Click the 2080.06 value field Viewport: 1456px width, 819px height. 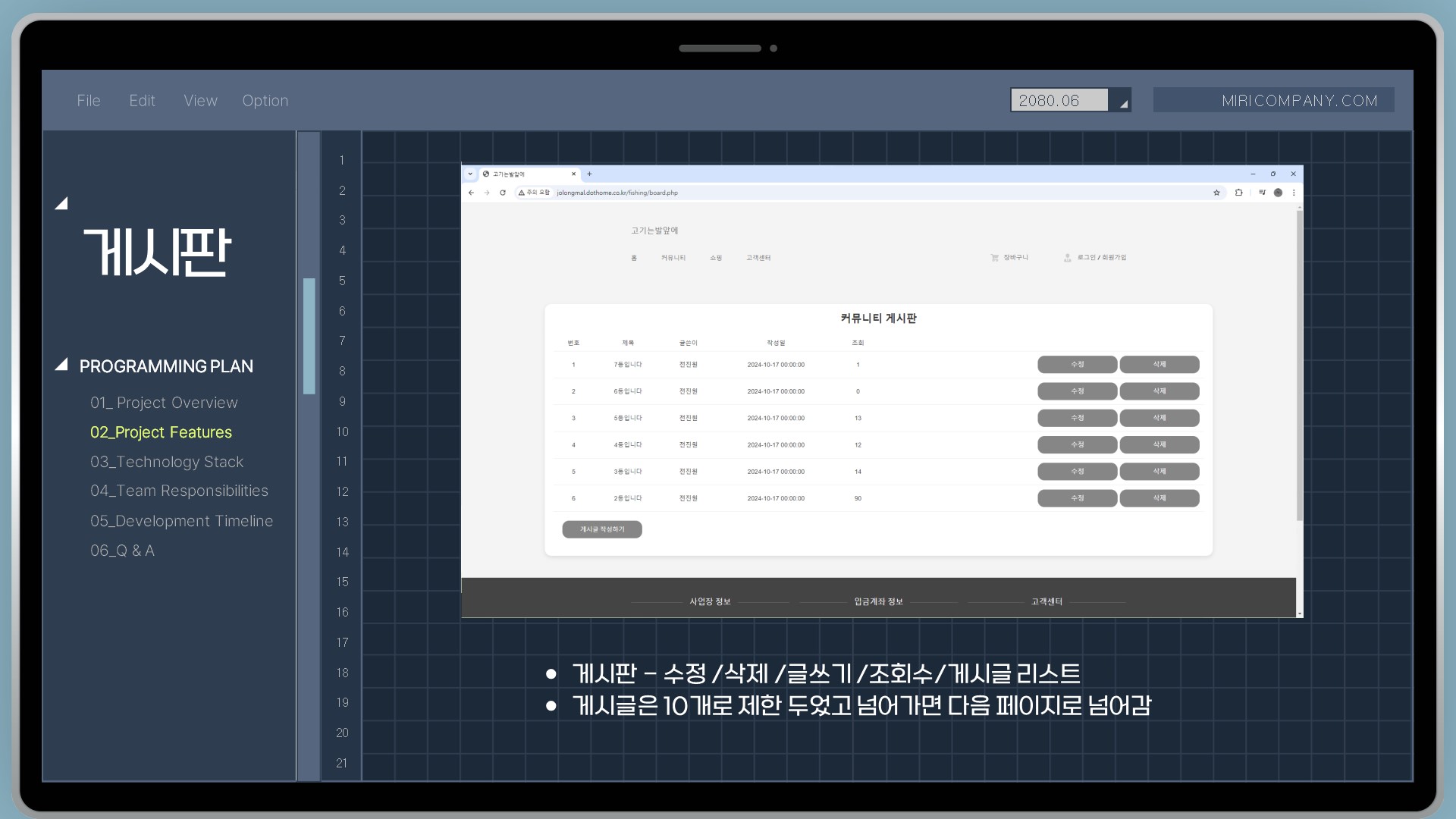click(x=1059, y=100)
